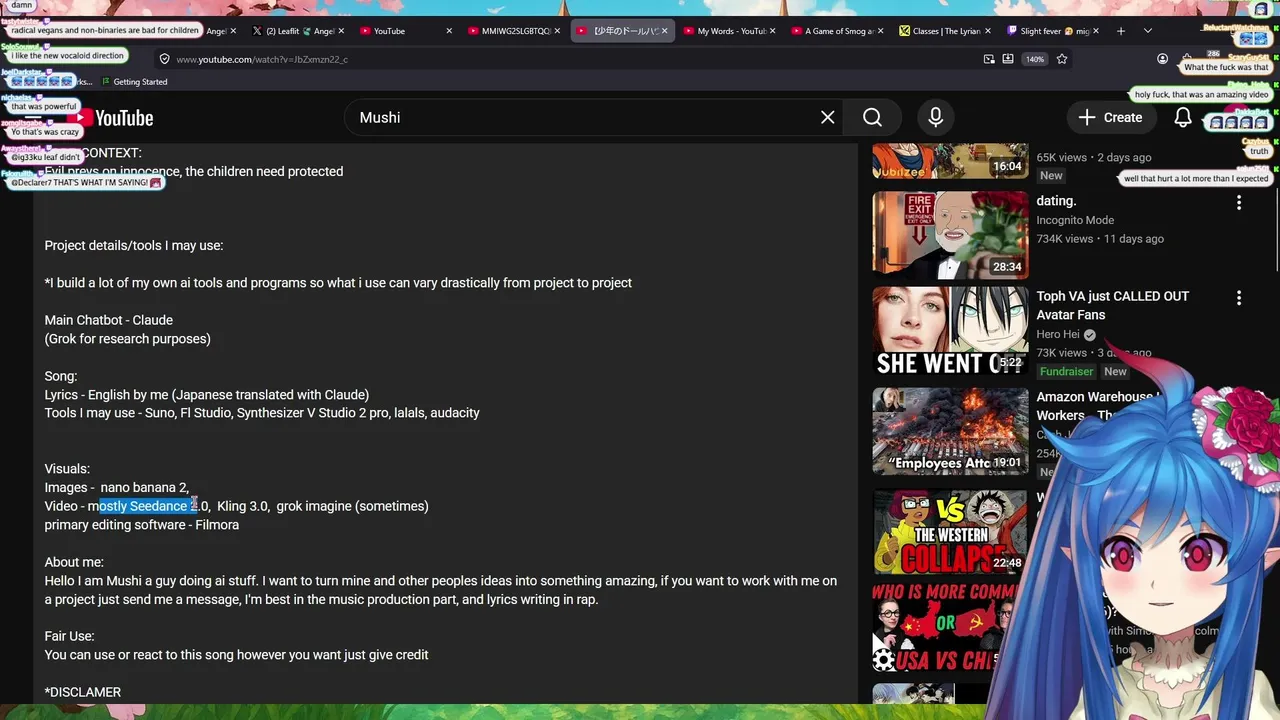Open a new browser tab
Viewport: 1280px width, 720px height.
click(1121, 31)
